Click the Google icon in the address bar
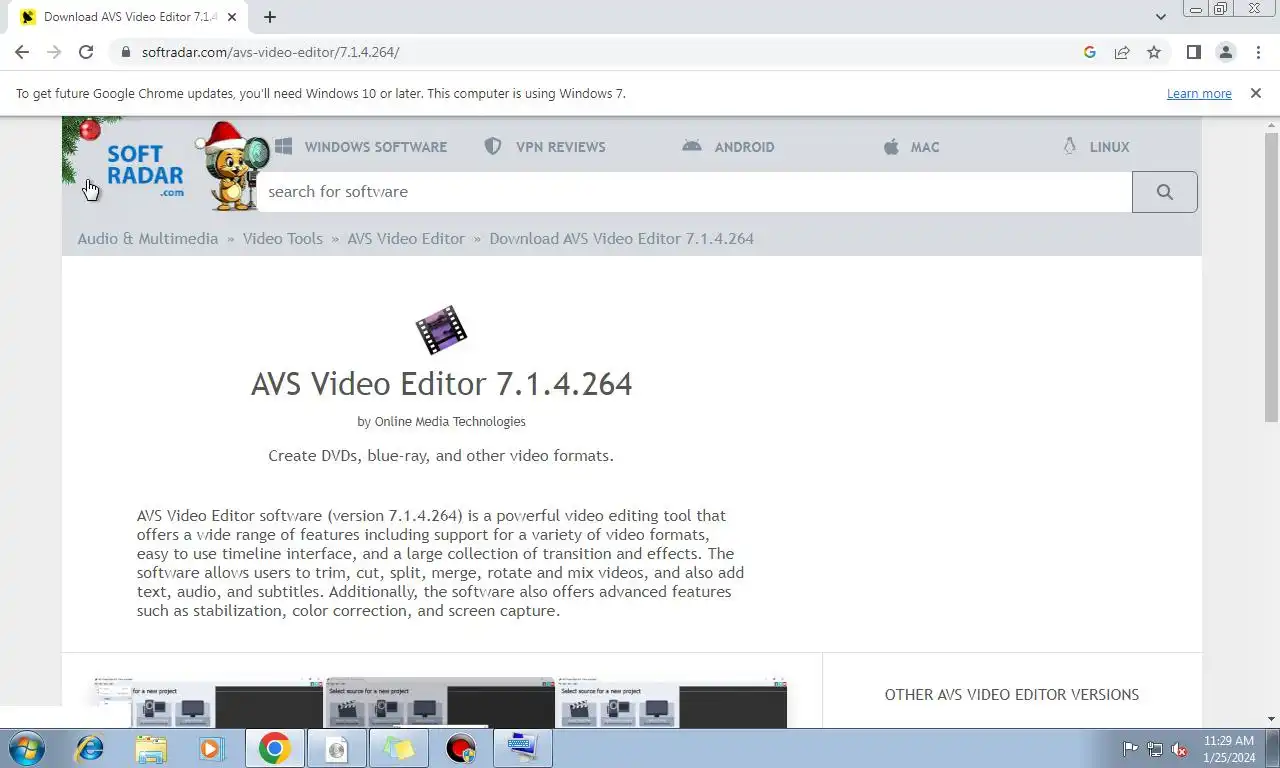The height and width of the screenshot is (768, 1280). [x=1090, y=52]
